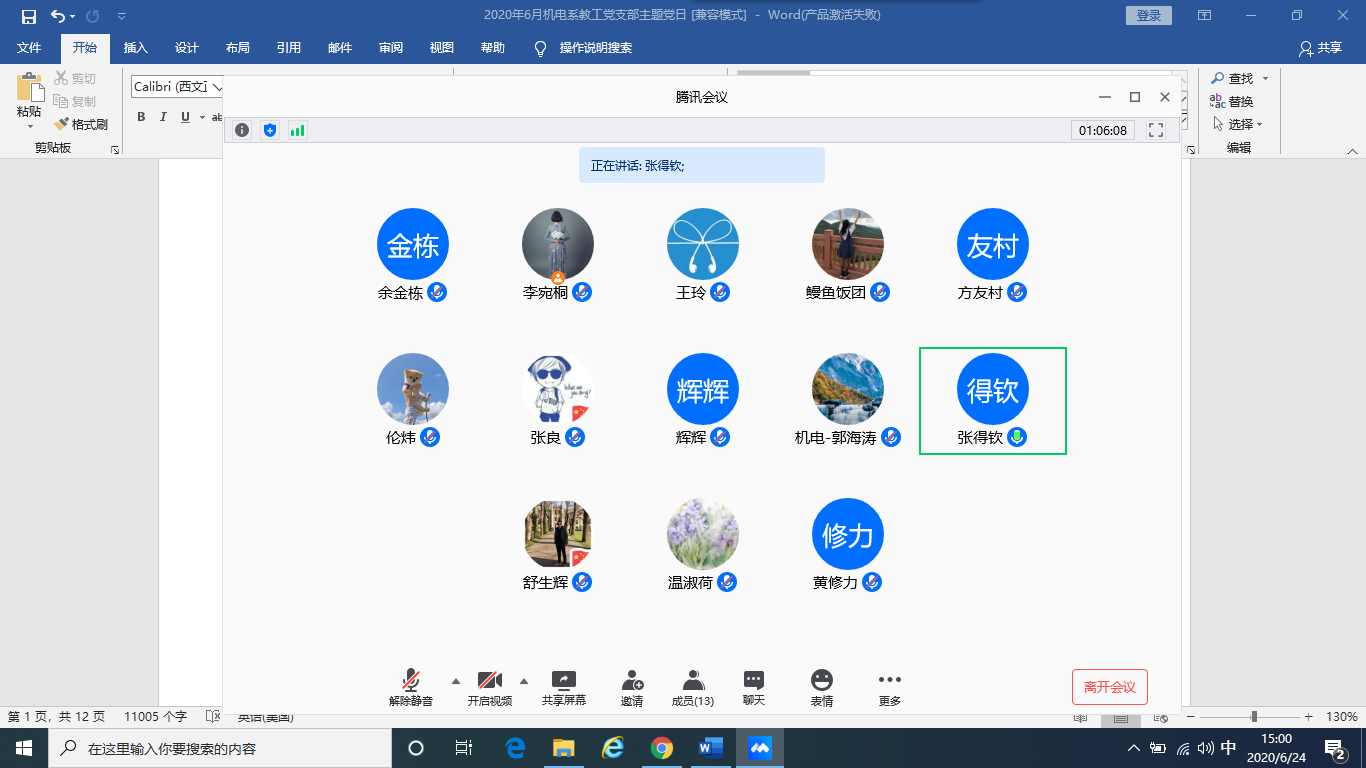Click the meeting info icon
The height and width of the screenshot is (768, 1366).
tap(242, 130)
